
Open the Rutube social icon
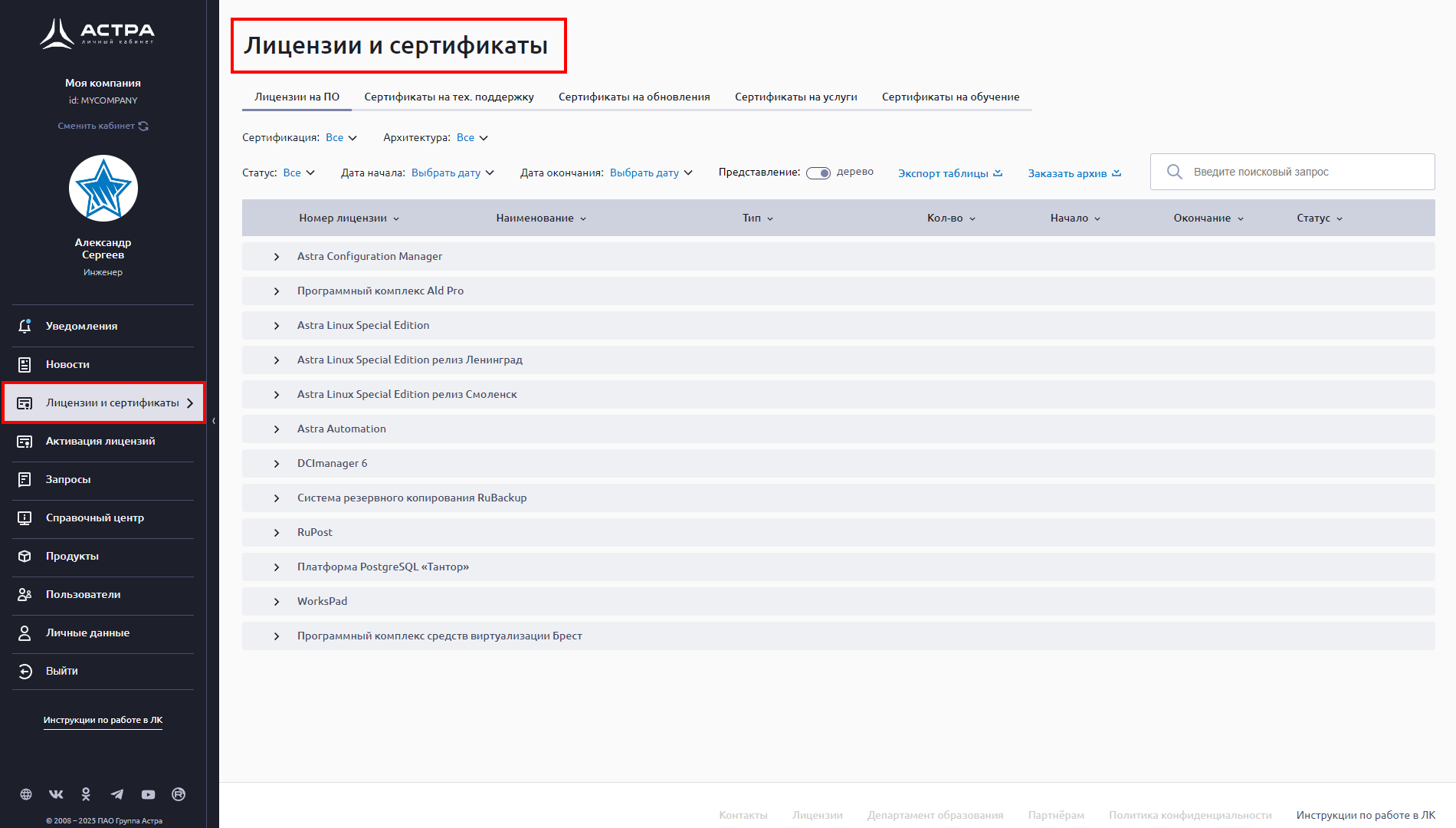coord(179,794)
